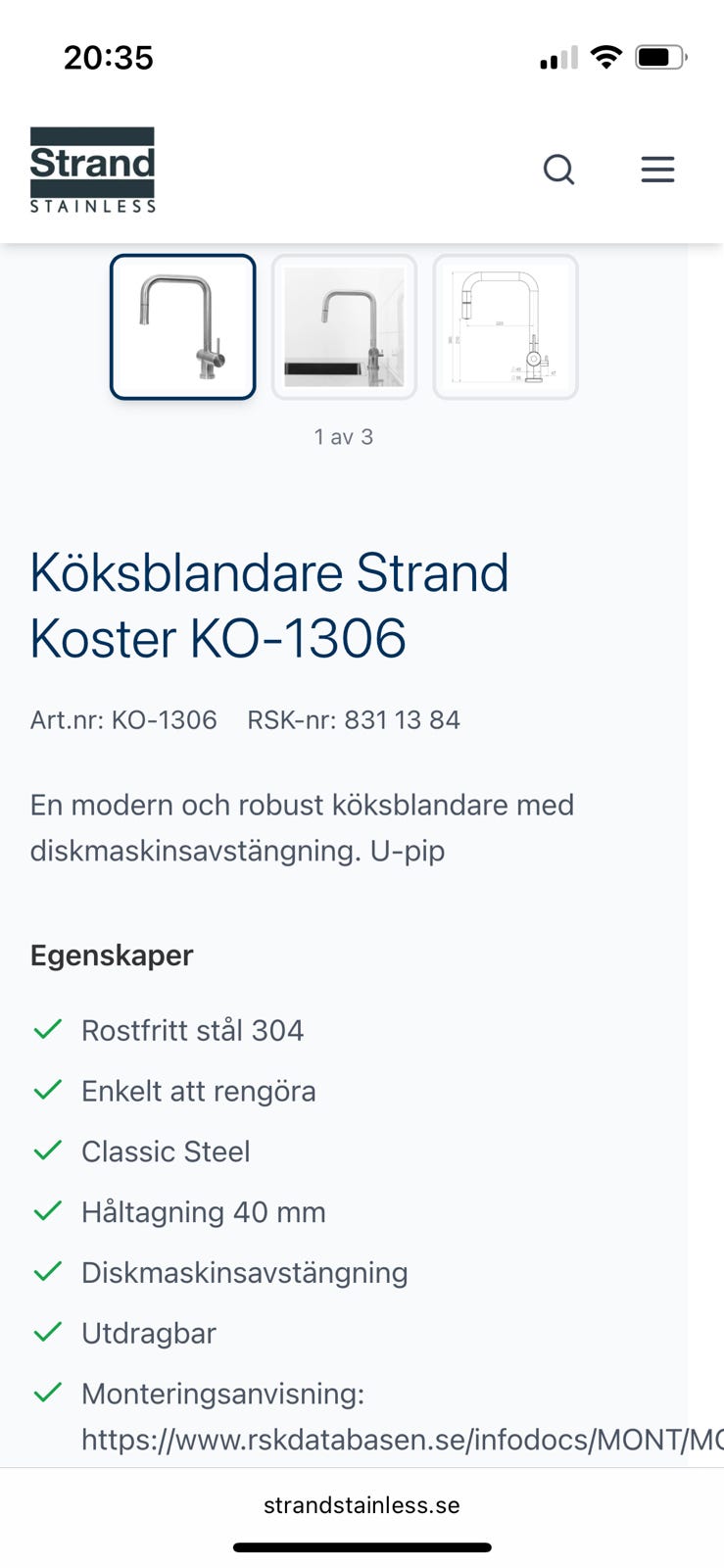Open the hamburger navigation menu
This screenshot has height=1568, width=724.
(657, 170)
